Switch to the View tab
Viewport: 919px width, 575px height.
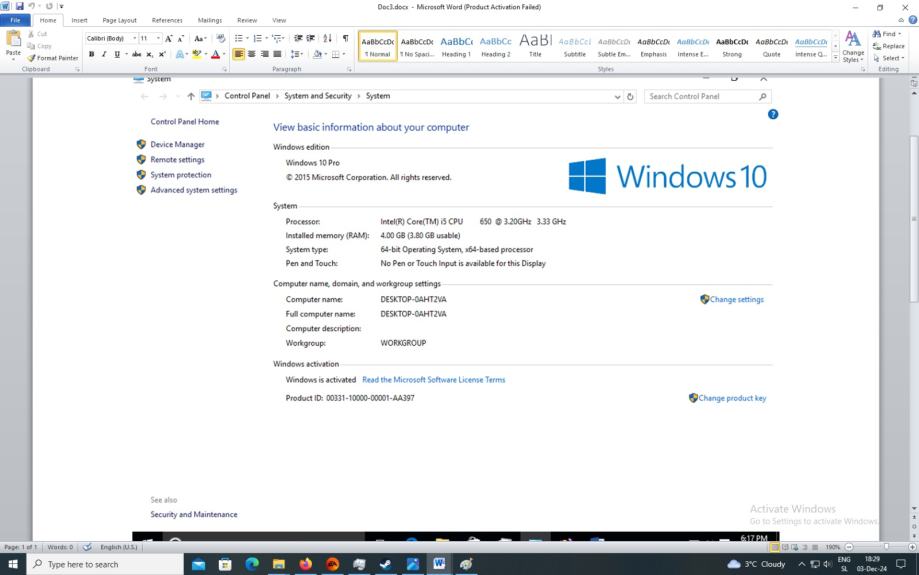[279, 20]
